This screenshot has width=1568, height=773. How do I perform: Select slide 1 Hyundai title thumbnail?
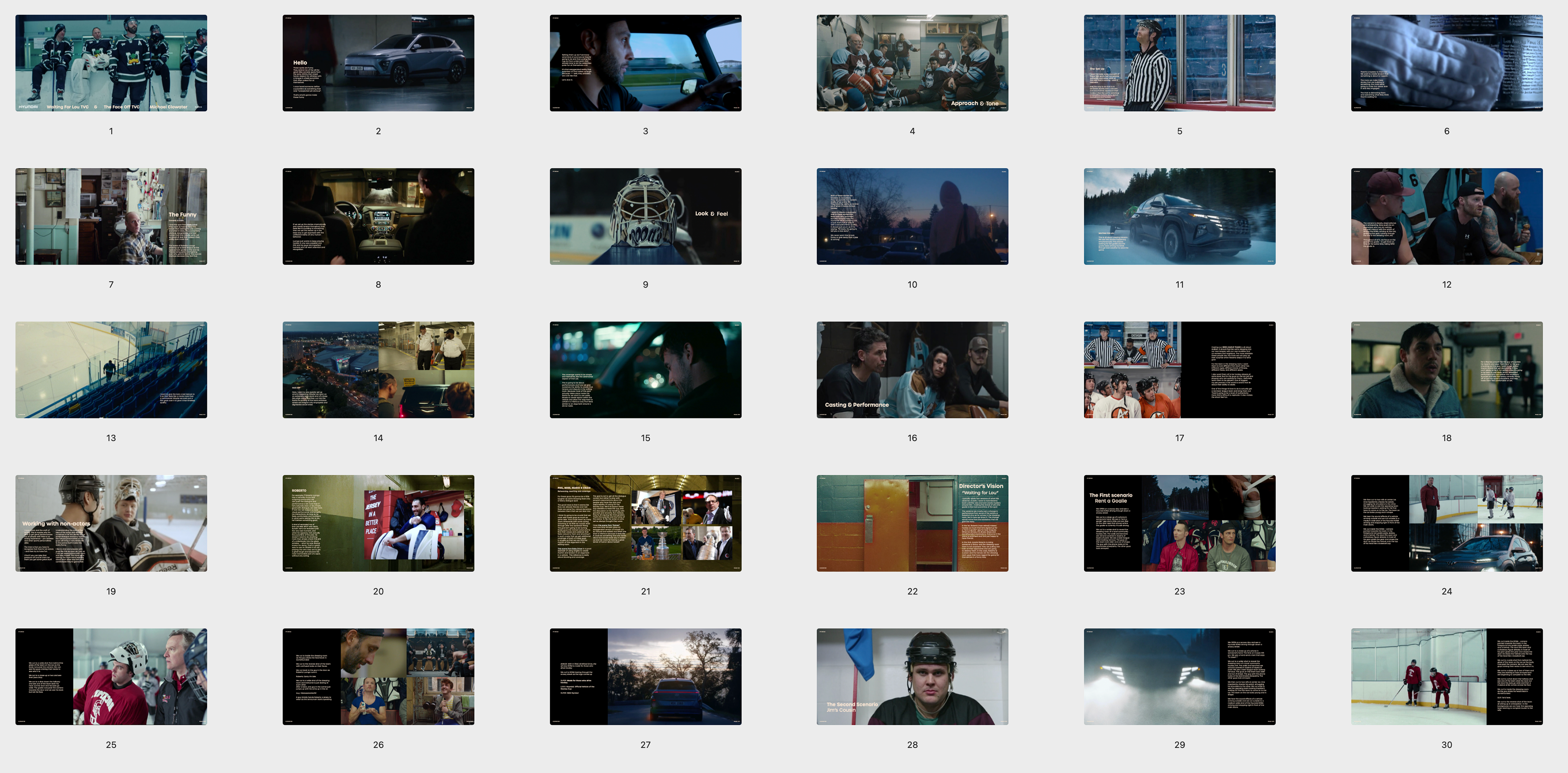tap(111, 63)
